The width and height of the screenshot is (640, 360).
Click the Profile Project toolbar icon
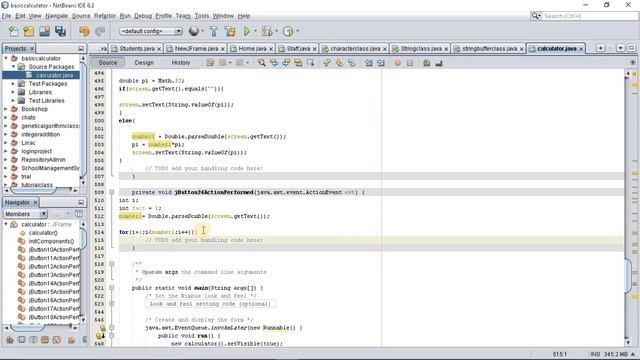(x=288, y=31)
